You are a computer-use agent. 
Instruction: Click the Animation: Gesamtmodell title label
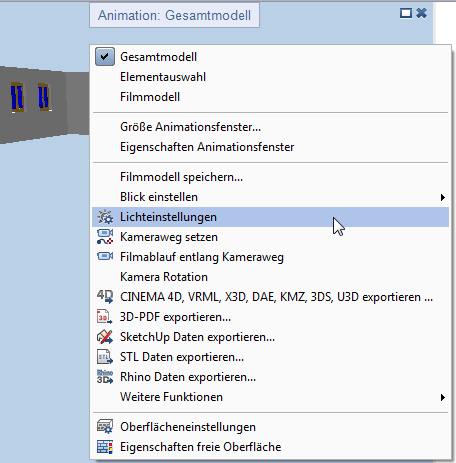(x=174, y=15)
